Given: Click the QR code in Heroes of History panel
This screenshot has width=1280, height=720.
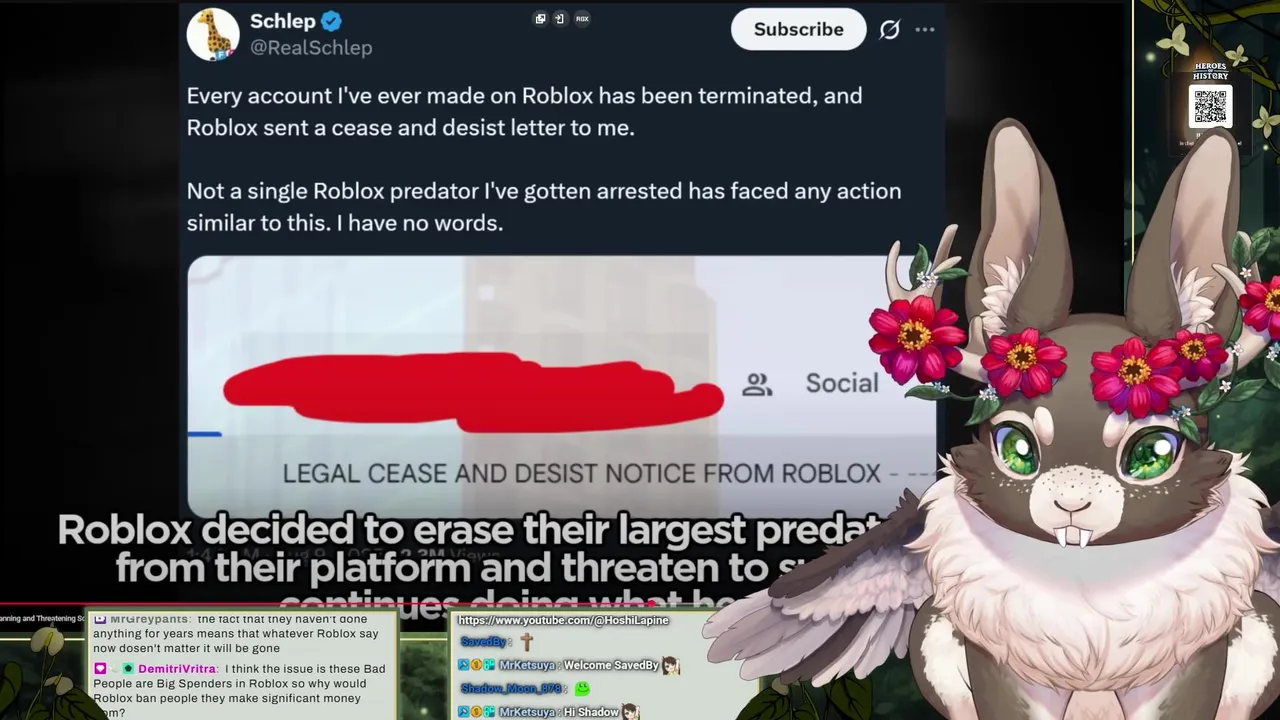Looking at the screenshot, I should pyautogui.click(x=1210, y=106).
